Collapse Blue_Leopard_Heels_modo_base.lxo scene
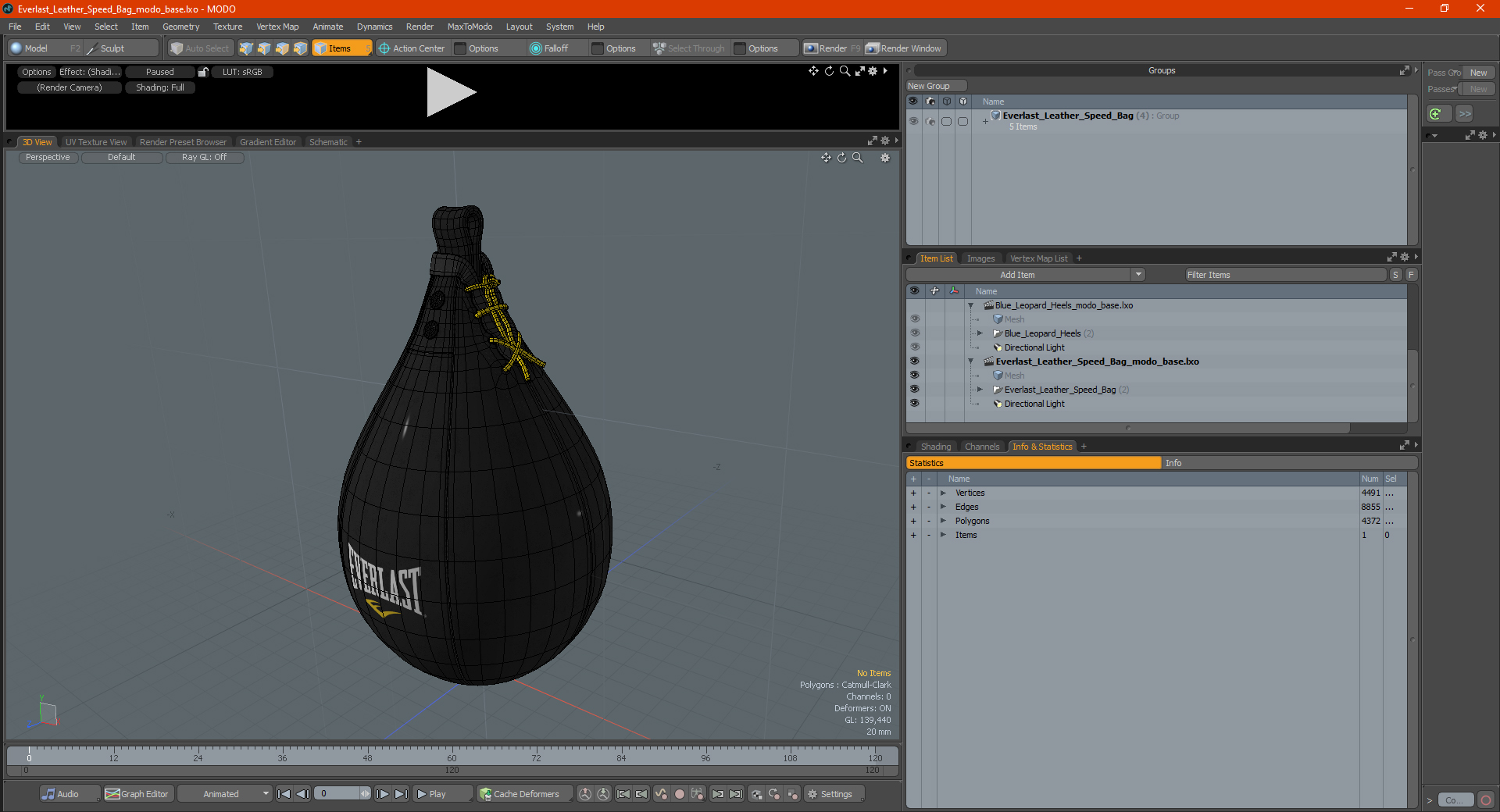The width and height of the screenshot is (1500, 812). pyautogui.click(x=971, y=305)
